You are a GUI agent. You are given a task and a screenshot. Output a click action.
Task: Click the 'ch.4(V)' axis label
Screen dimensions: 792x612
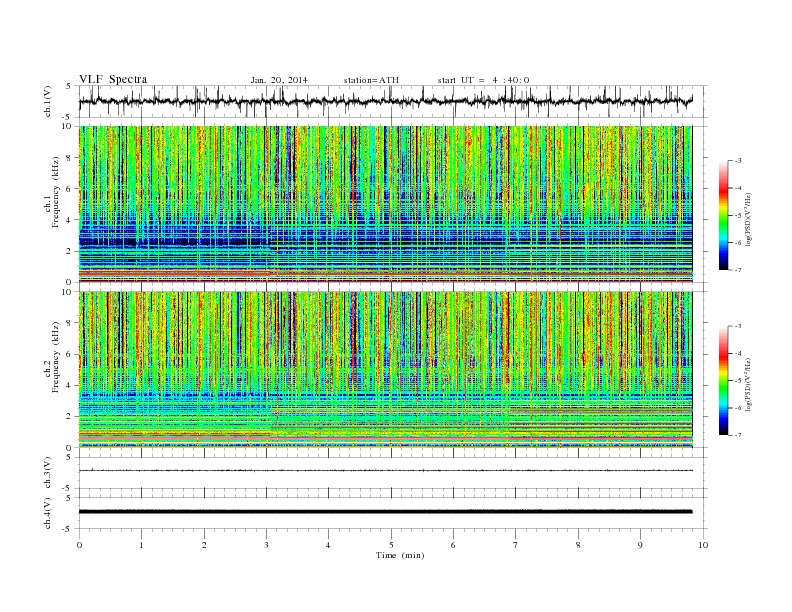(48, 513)
